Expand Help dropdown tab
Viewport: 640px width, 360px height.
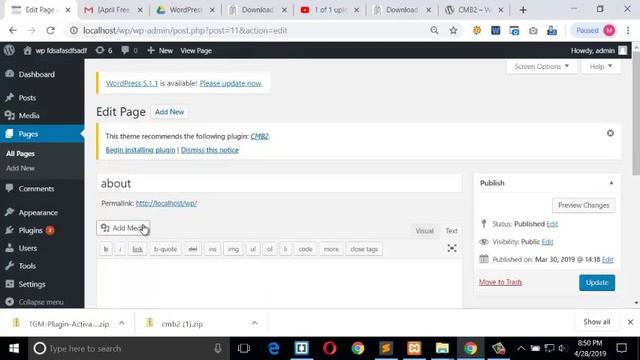pos(601,67)
